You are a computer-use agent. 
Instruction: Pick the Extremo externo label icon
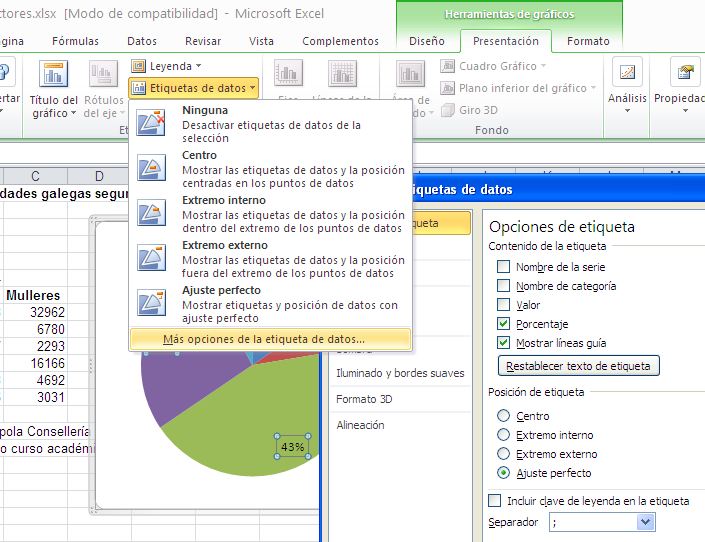[x=152, y=258]
